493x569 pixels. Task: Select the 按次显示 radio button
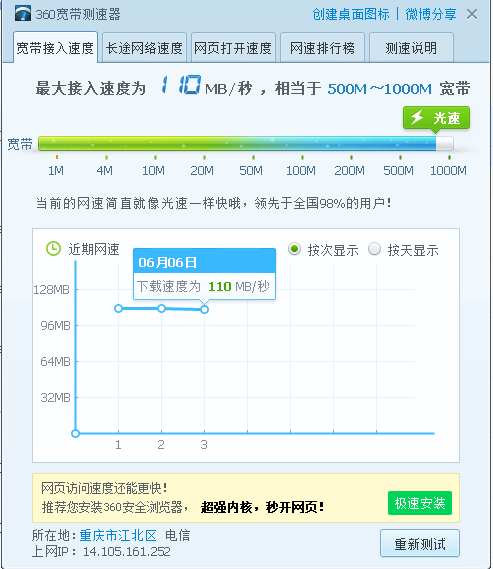294,249
